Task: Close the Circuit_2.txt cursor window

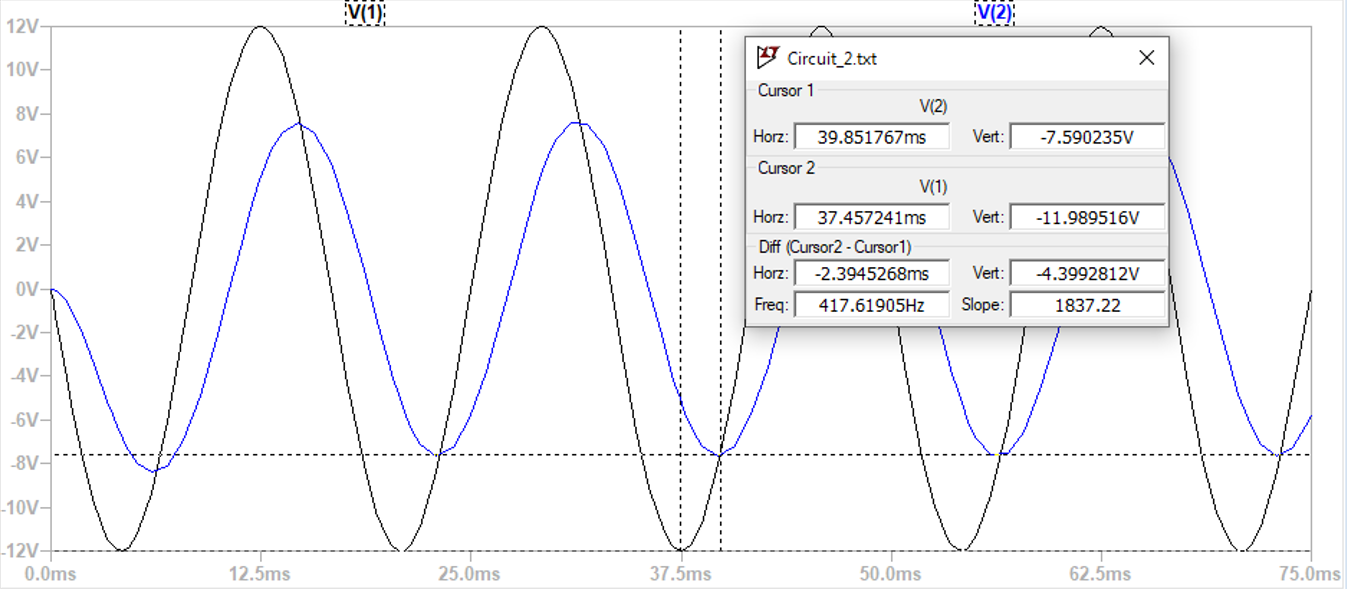Action: click(1146, 58)
